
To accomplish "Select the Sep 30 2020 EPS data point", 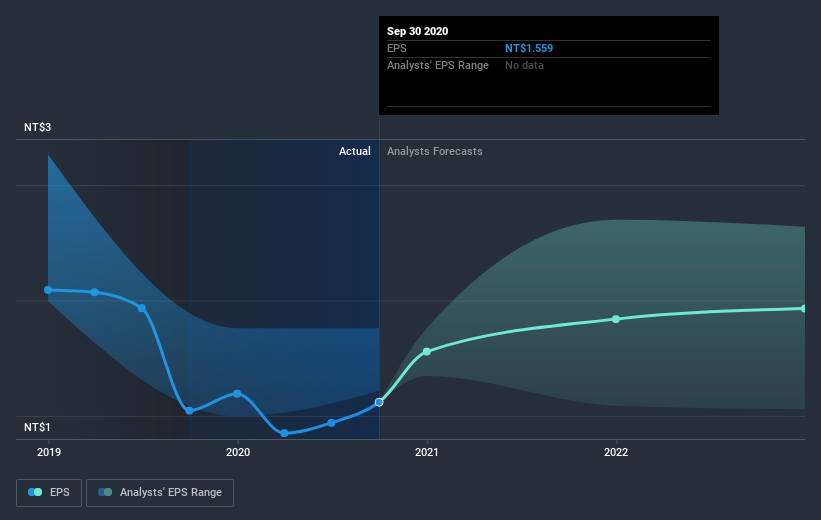I will (x=379, y=402).
